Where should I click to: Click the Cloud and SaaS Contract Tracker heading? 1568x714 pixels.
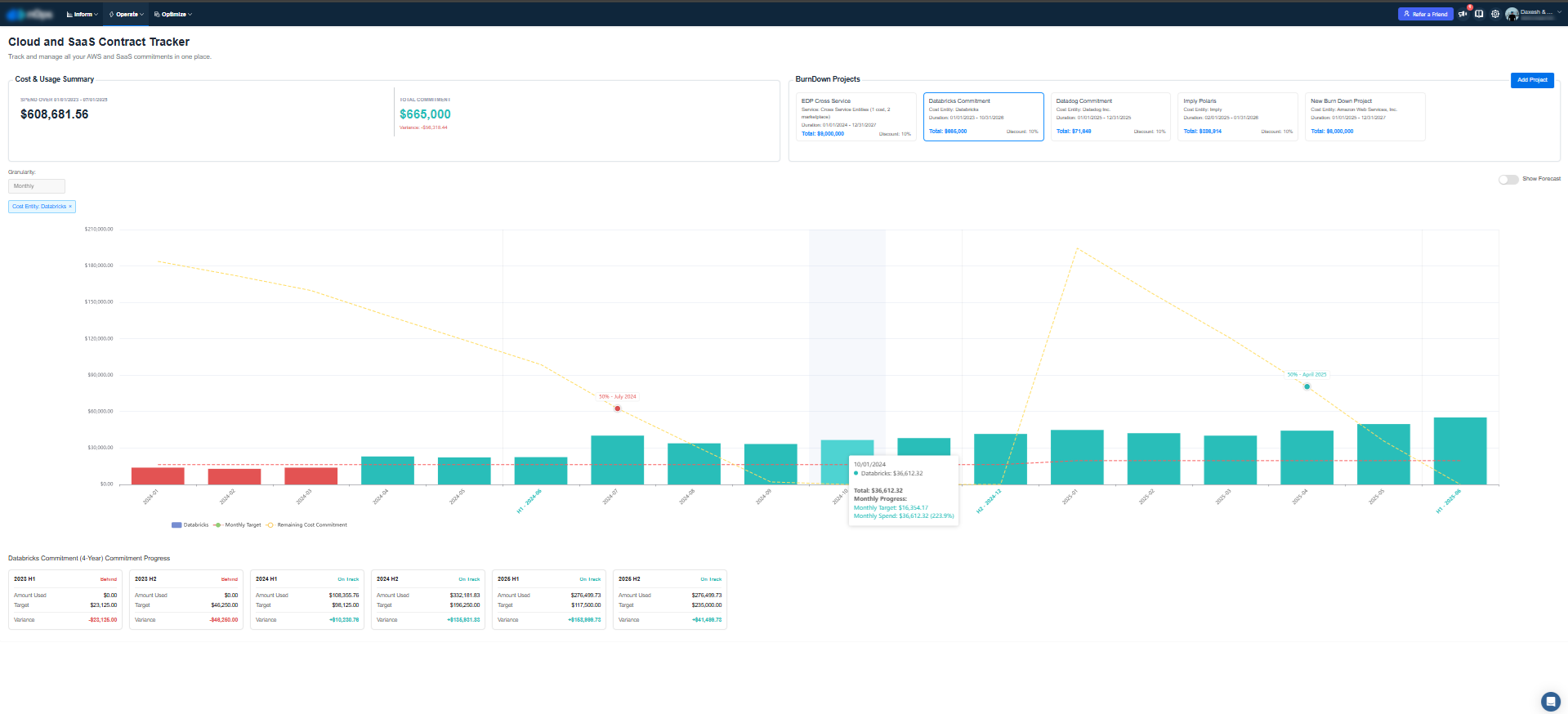tap(99, 42)
